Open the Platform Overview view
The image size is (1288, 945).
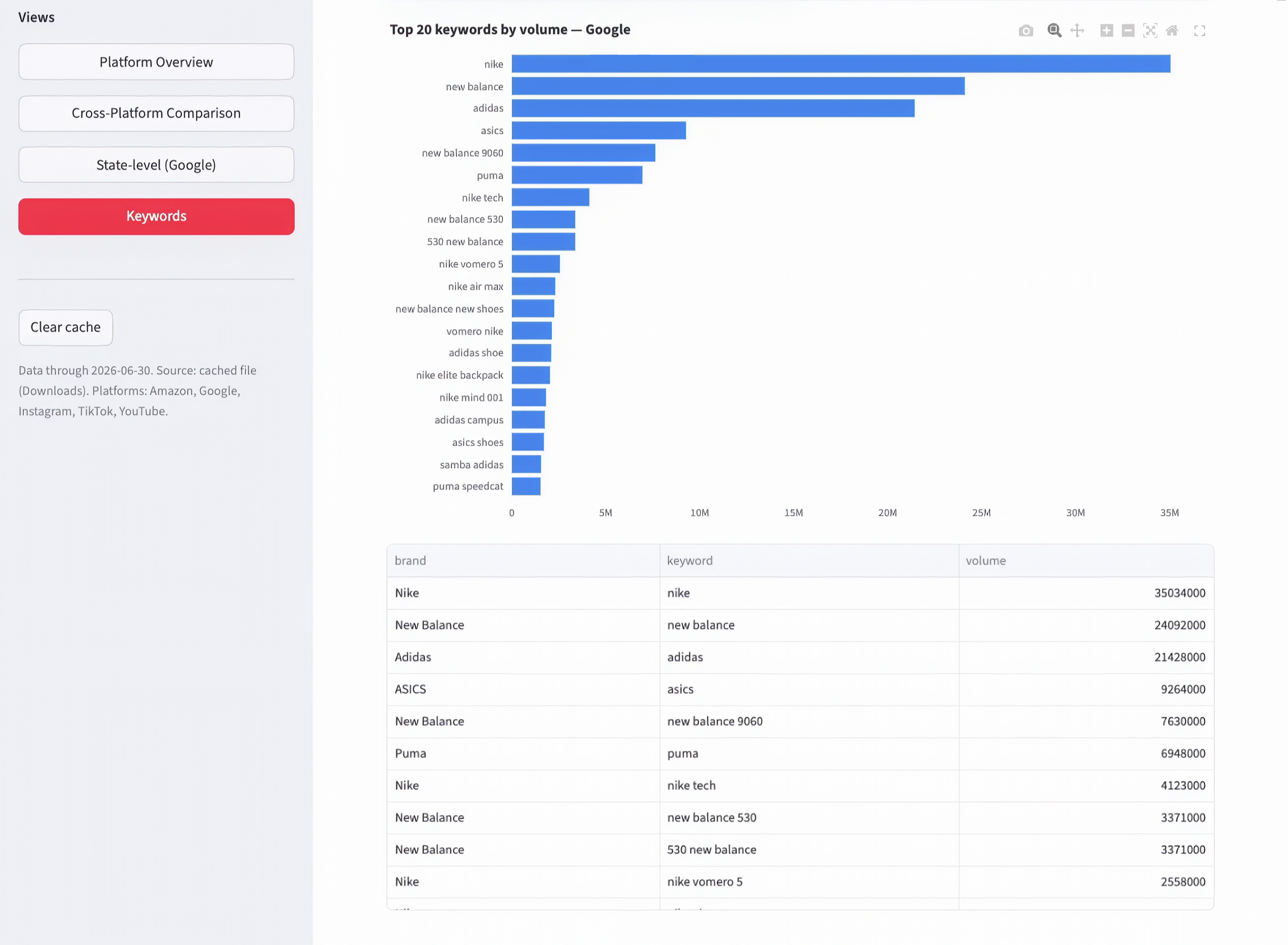[156, 62]
